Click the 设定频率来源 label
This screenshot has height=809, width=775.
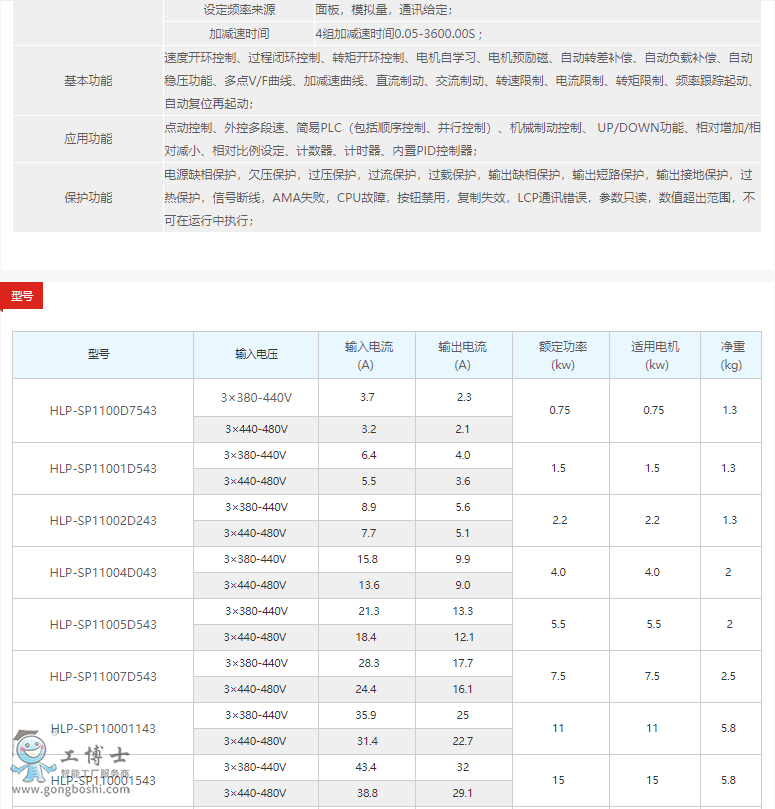click(x=239, y=10)
